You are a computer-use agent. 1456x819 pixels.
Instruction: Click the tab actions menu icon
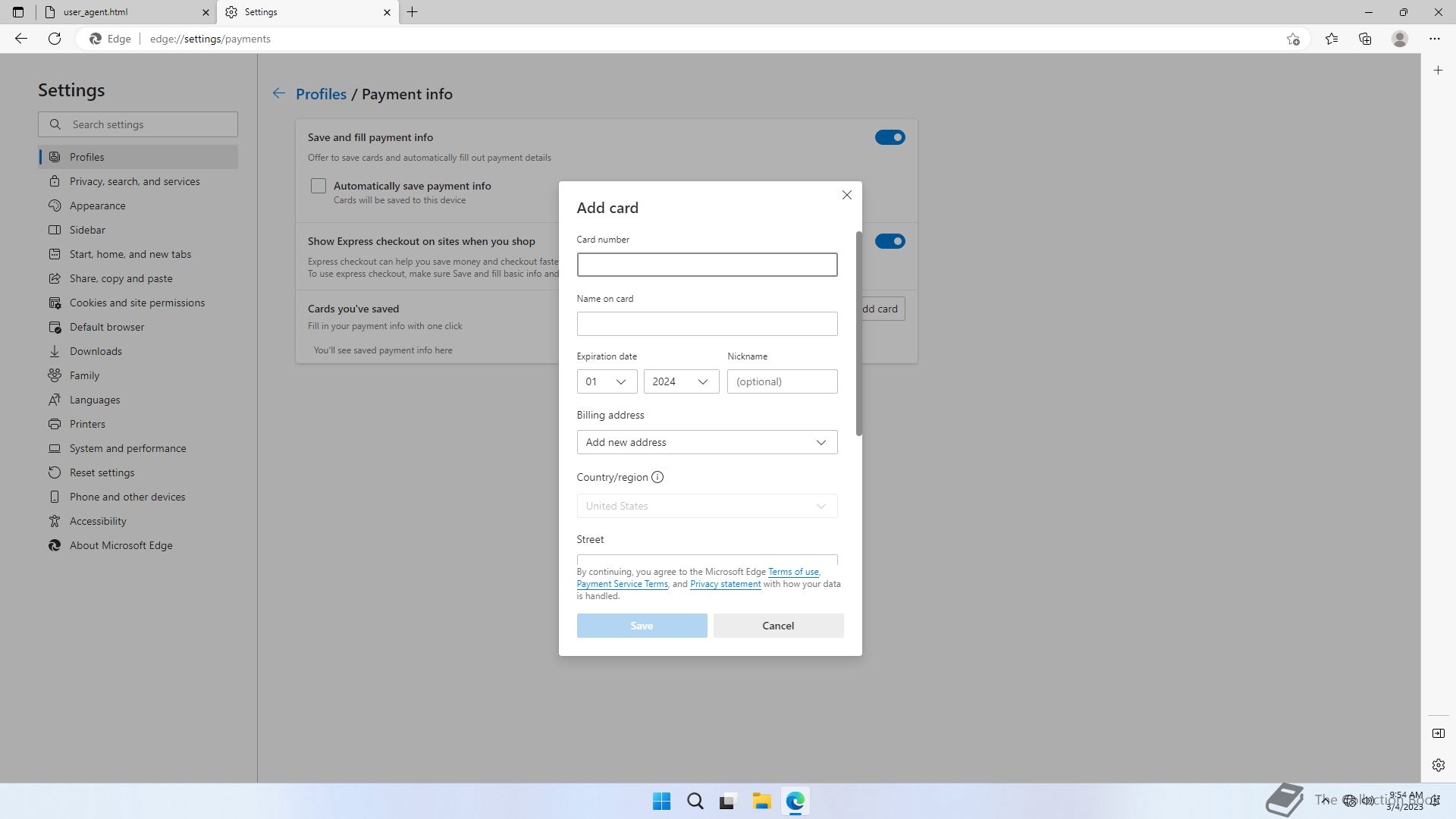tap(18, 12)
